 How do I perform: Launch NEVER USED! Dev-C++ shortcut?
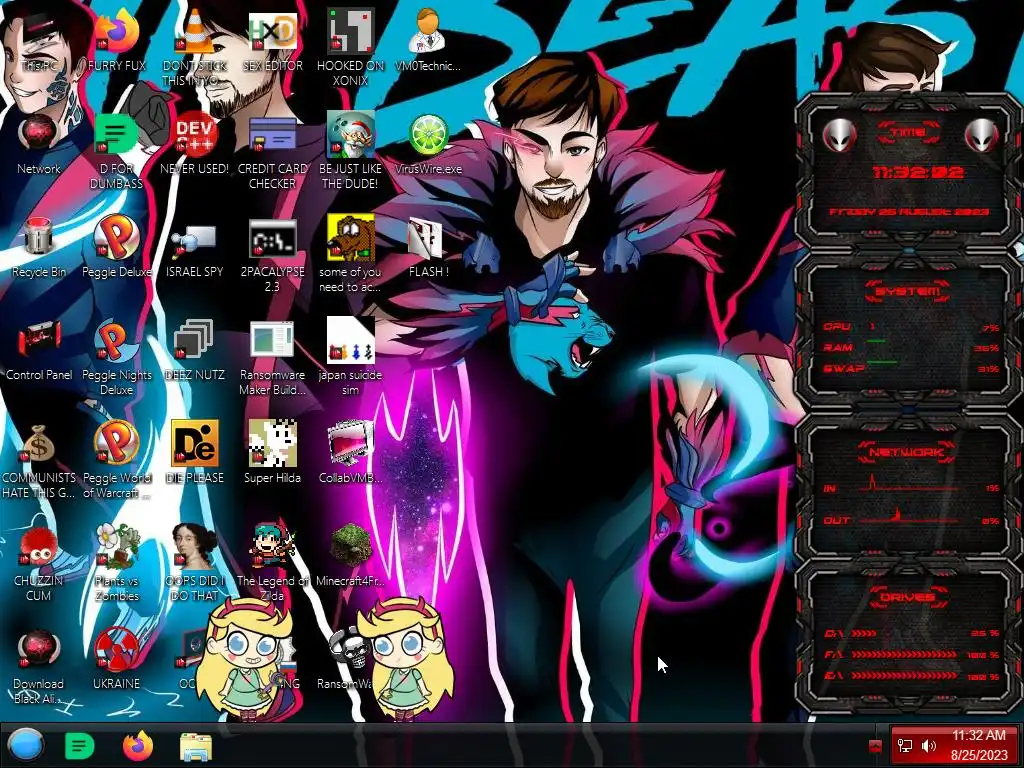pyautogui.click(x=195, y=144)
